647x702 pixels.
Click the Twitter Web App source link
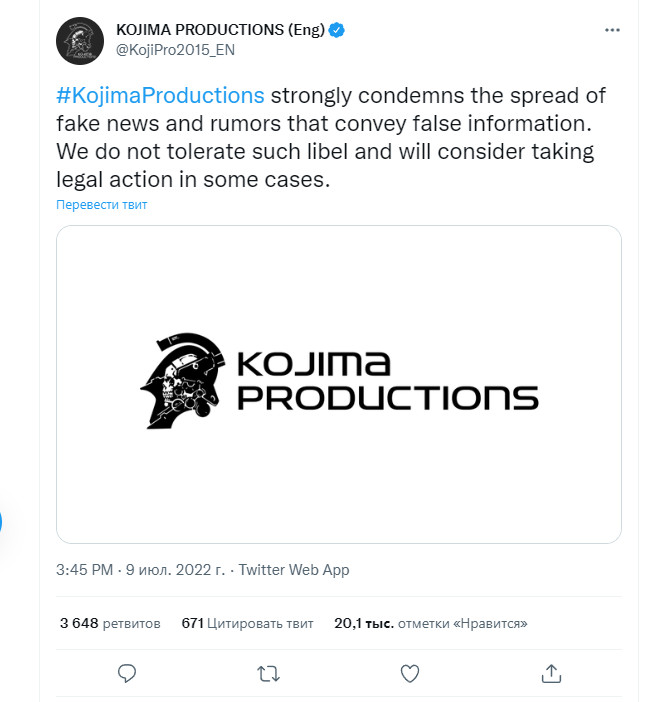pyautogui.click(x=292, y=570)
